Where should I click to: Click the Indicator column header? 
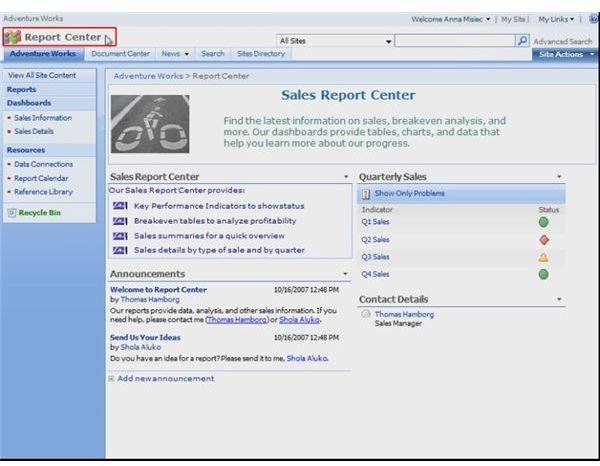377,210
